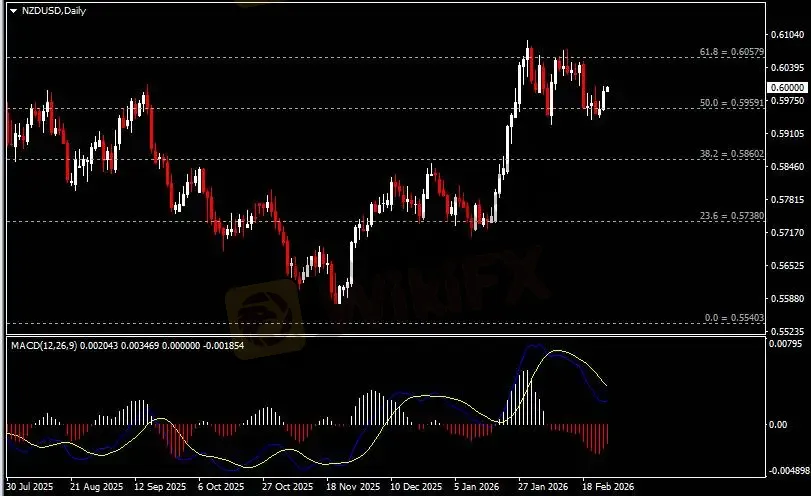The height and width of the screenshot is (496, 811).
Task: Click the 6 Oct 2025 date label
Action: [x=221, y=487]
